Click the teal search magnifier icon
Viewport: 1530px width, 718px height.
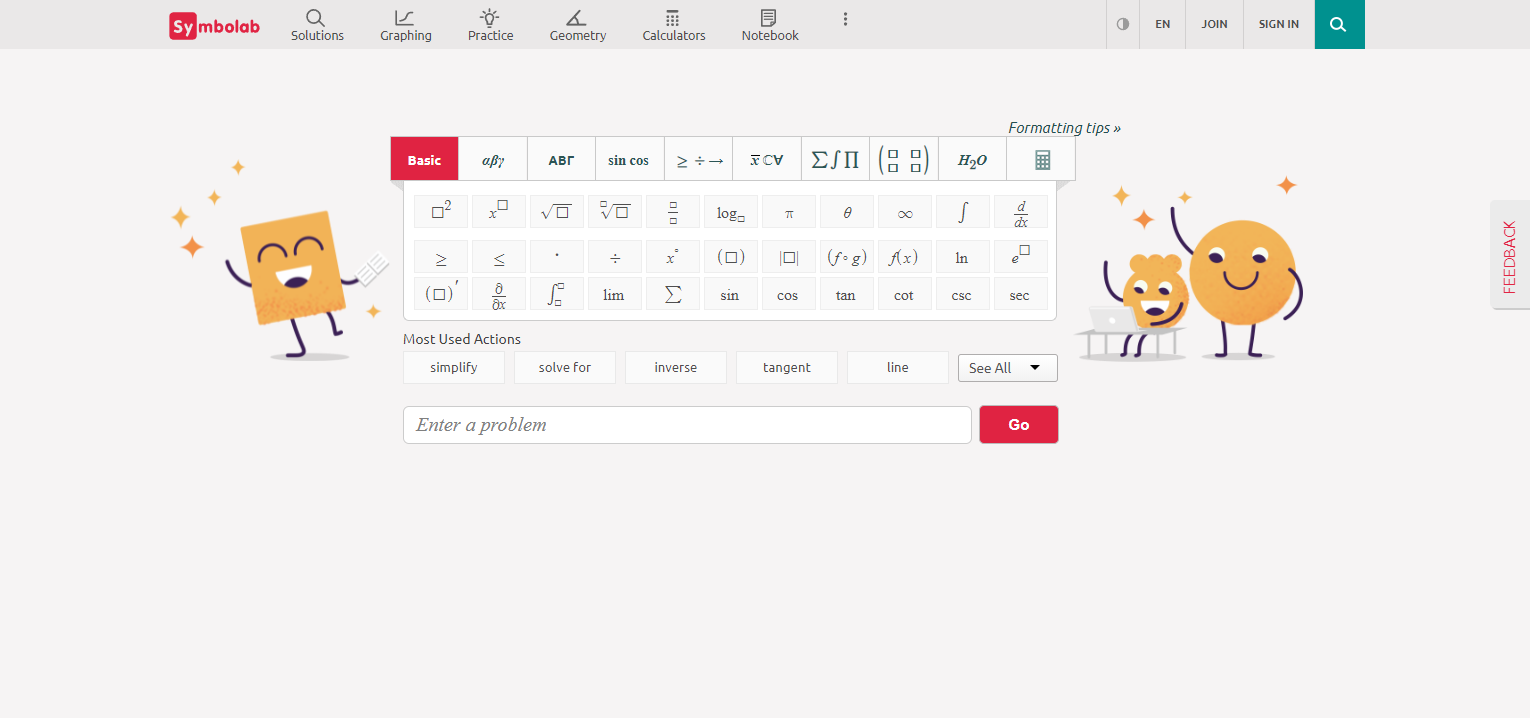1338,24
